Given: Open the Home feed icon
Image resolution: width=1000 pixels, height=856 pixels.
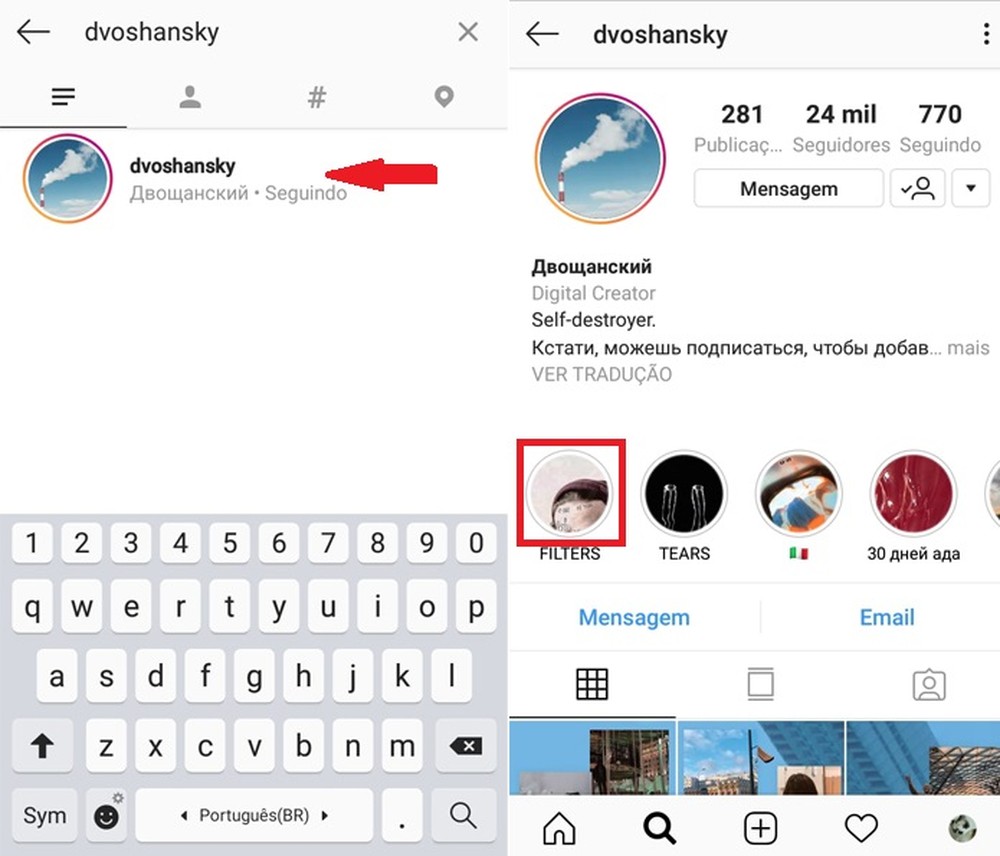Looking at the screenshot, I should 559,828.
